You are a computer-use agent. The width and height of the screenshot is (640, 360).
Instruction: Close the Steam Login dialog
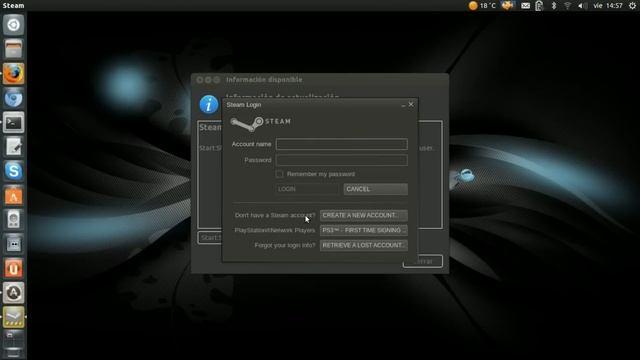[x=411, y=104]
